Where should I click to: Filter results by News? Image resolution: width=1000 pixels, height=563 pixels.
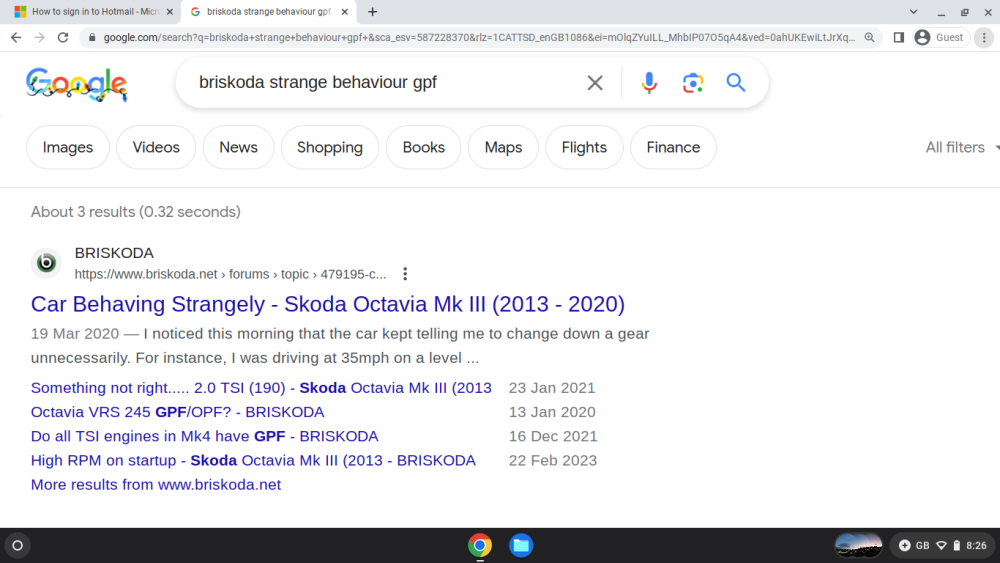239,147
